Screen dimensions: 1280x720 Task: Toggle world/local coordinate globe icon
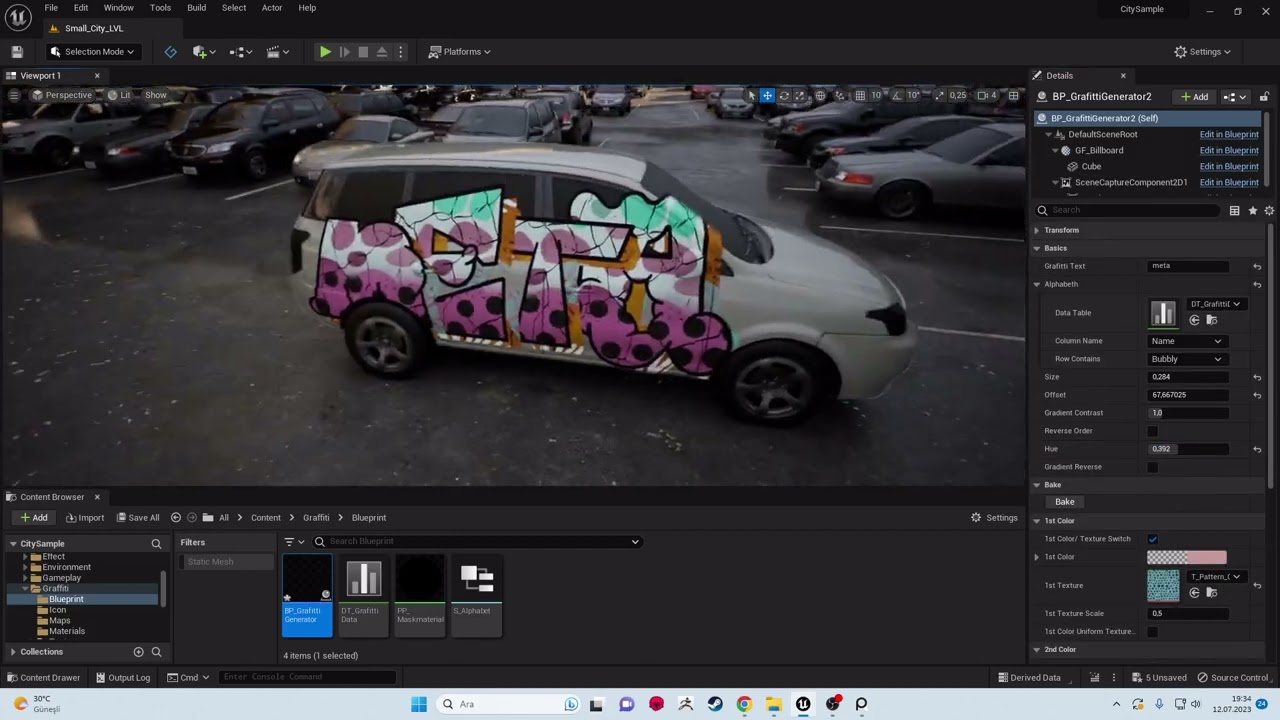tap(820, 96)
